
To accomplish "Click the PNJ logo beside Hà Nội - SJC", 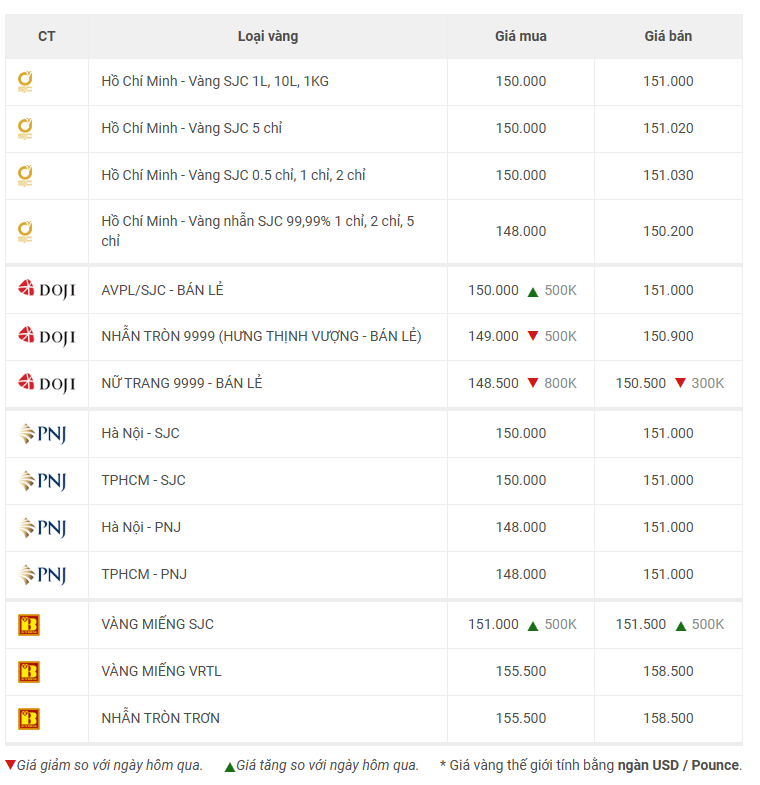I will coord(42,434).
